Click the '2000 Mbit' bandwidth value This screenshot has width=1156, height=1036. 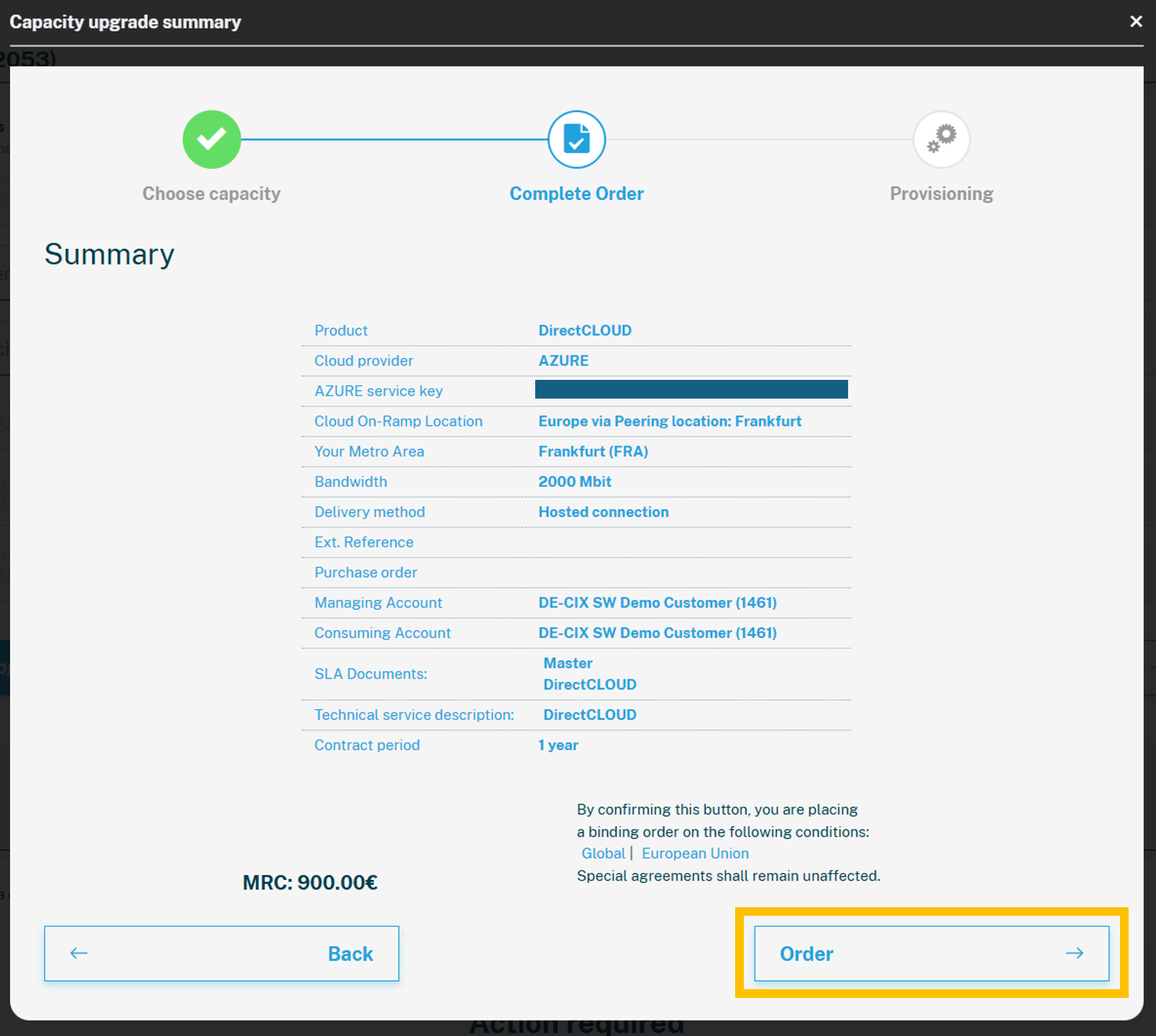(575, 482)
